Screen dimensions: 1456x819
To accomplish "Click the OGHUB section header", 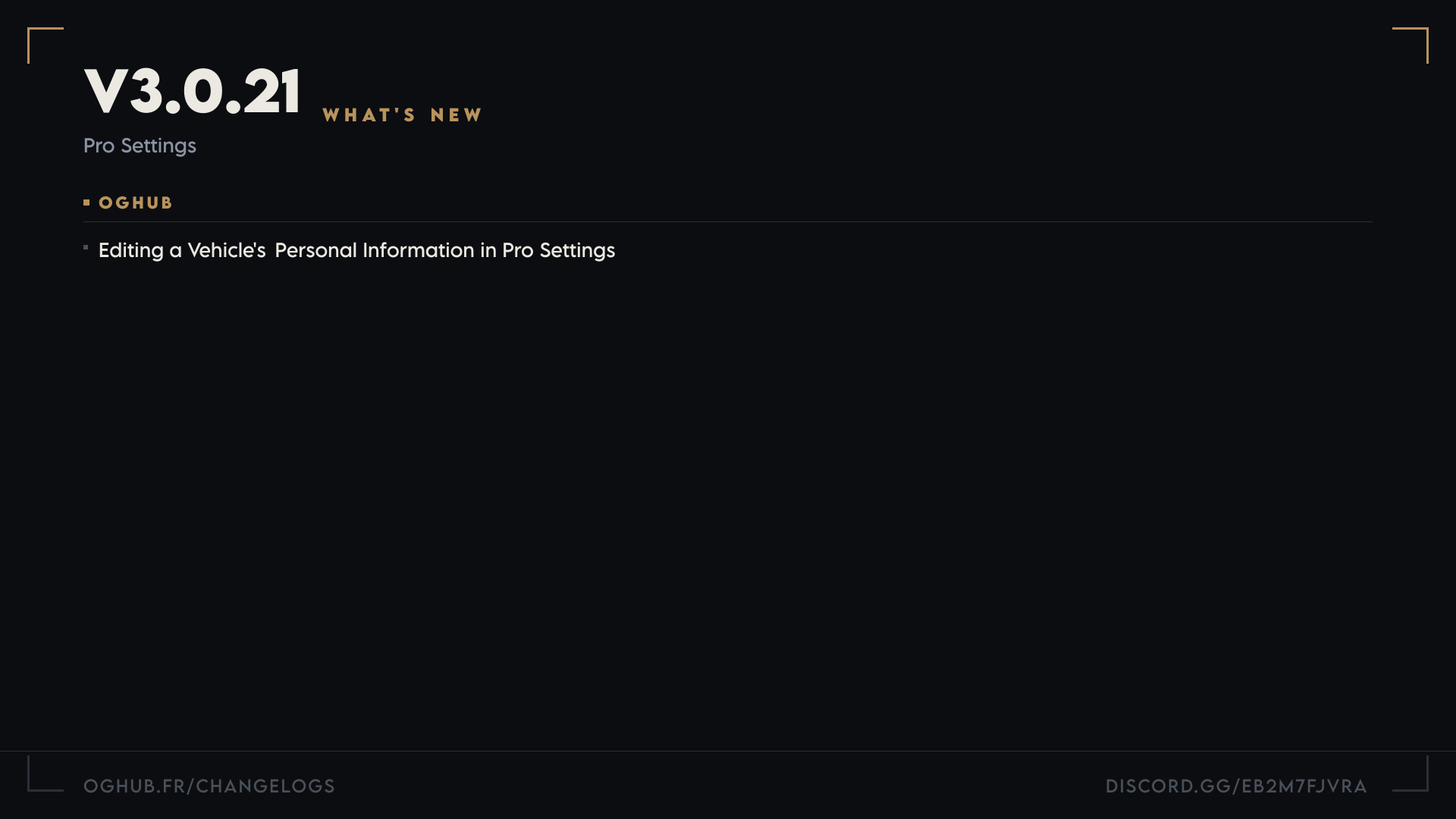I will (136, 203).
